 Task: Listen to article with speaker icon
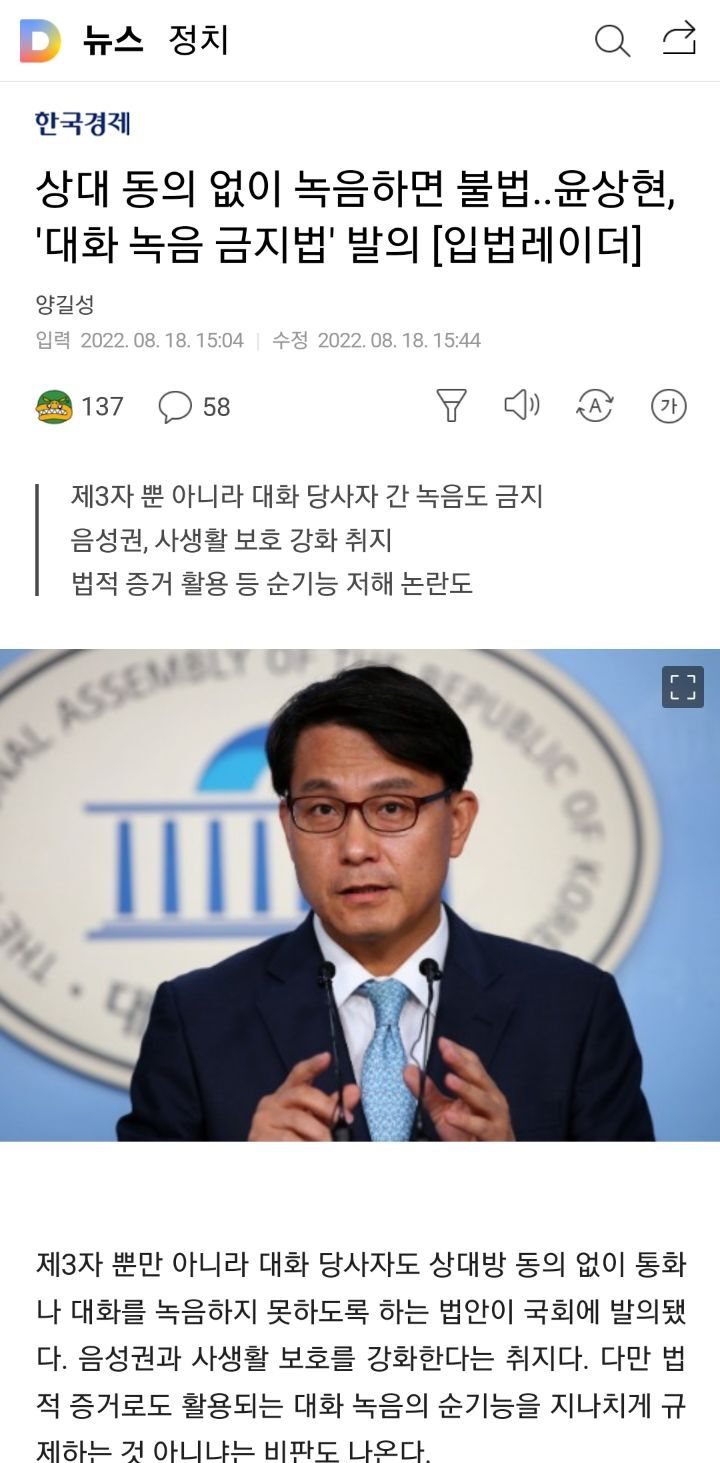[521, 405]
